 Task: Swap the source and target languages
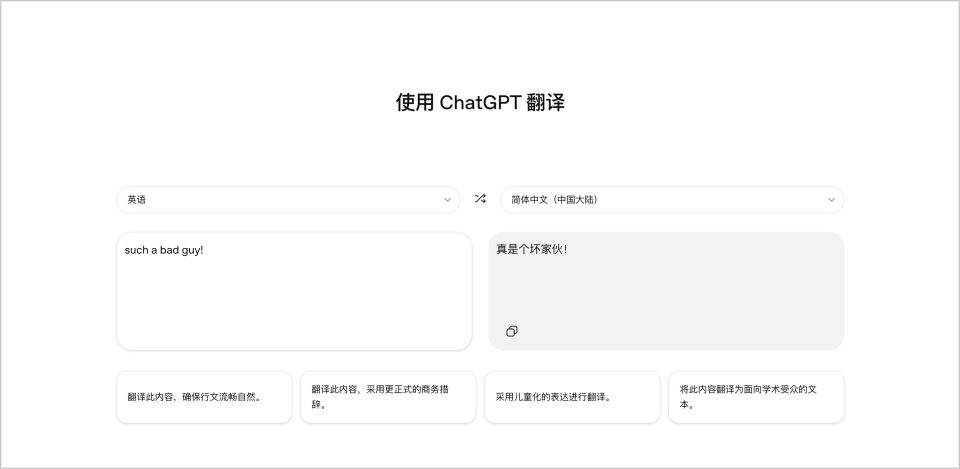tap(480, 199)
